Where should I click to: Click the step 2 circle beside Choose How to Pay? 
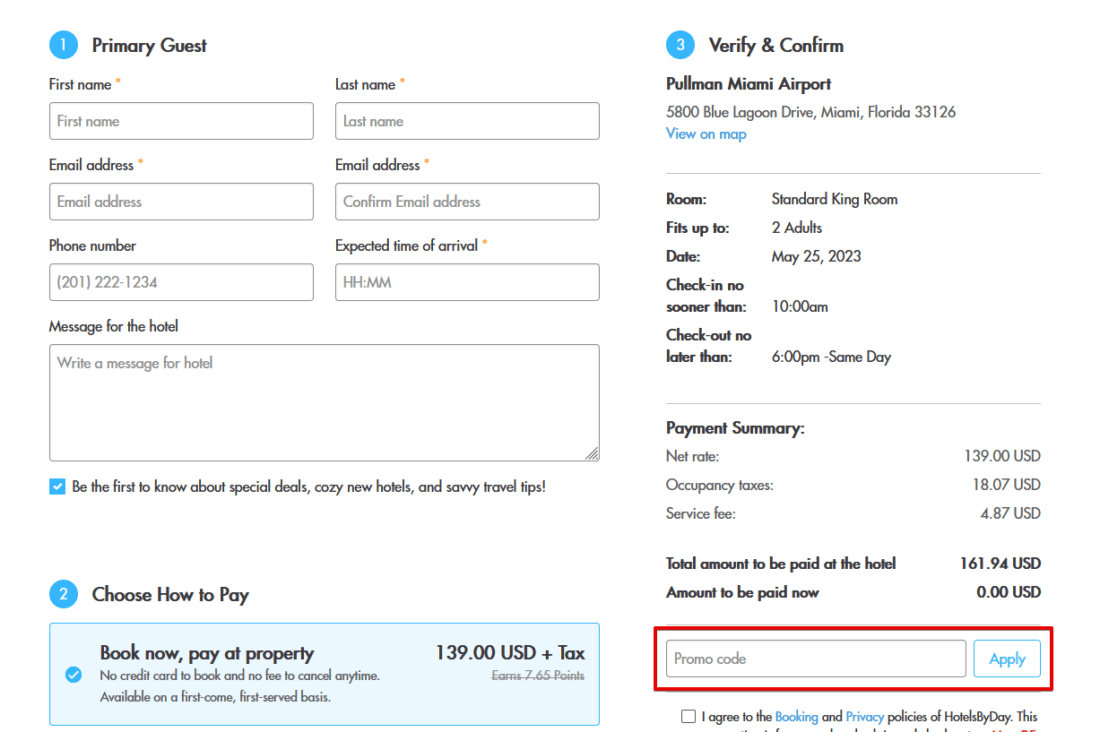coord(63,595)
